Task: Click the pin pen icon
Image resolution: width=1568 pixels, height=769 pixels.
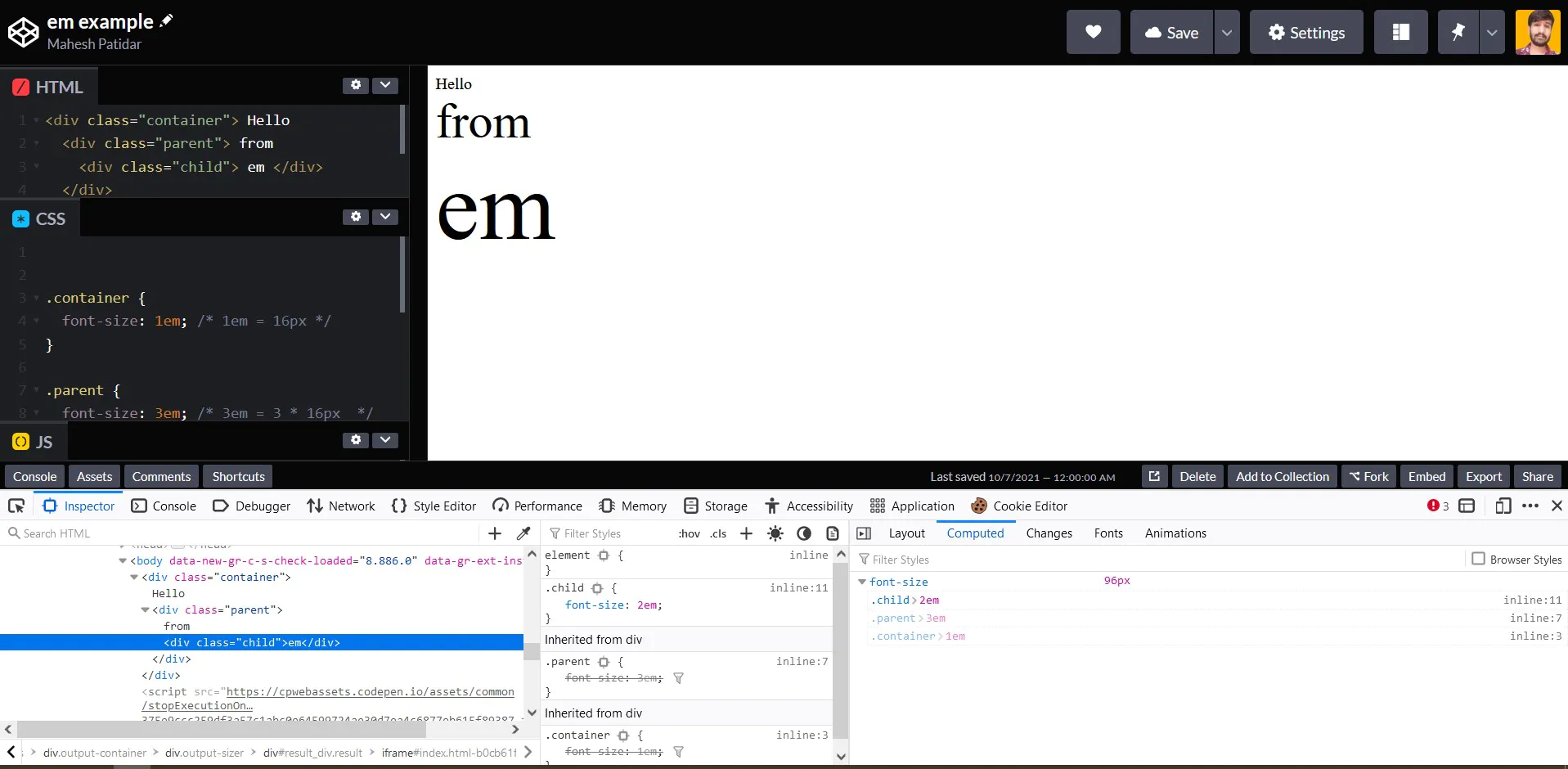Action: [x=1458, y=33]
